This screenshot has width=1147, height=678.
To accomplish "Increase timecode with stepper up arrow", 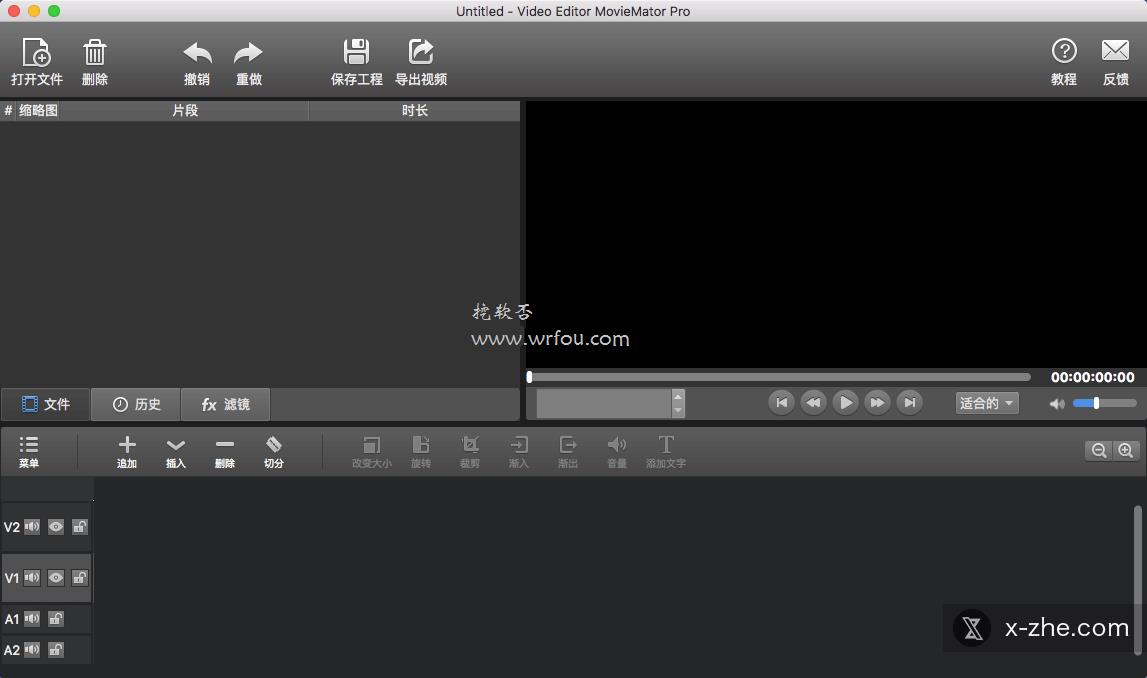I will [x=678, y=396].
